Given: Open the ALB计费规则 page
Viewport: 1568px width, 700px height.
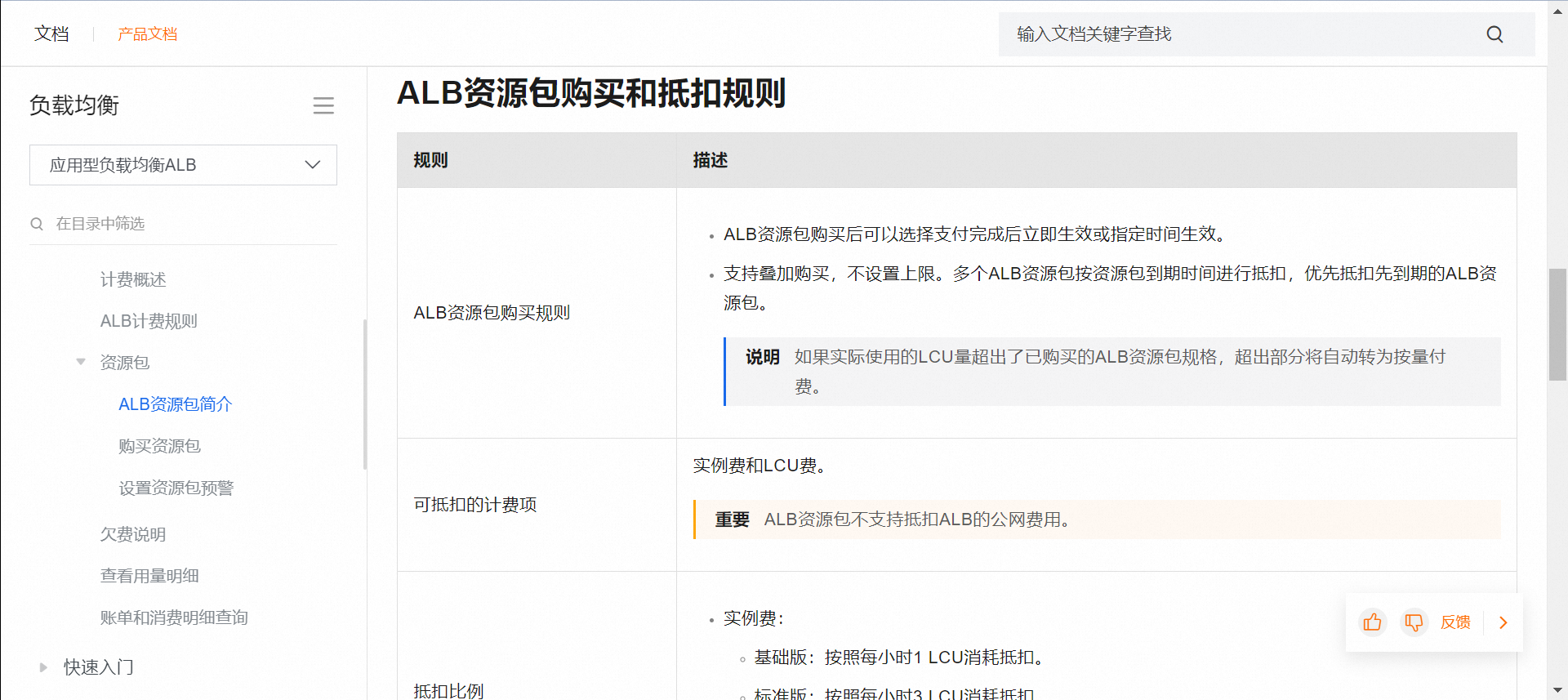Looking at the screenshot, I should [x=149, y=322].
